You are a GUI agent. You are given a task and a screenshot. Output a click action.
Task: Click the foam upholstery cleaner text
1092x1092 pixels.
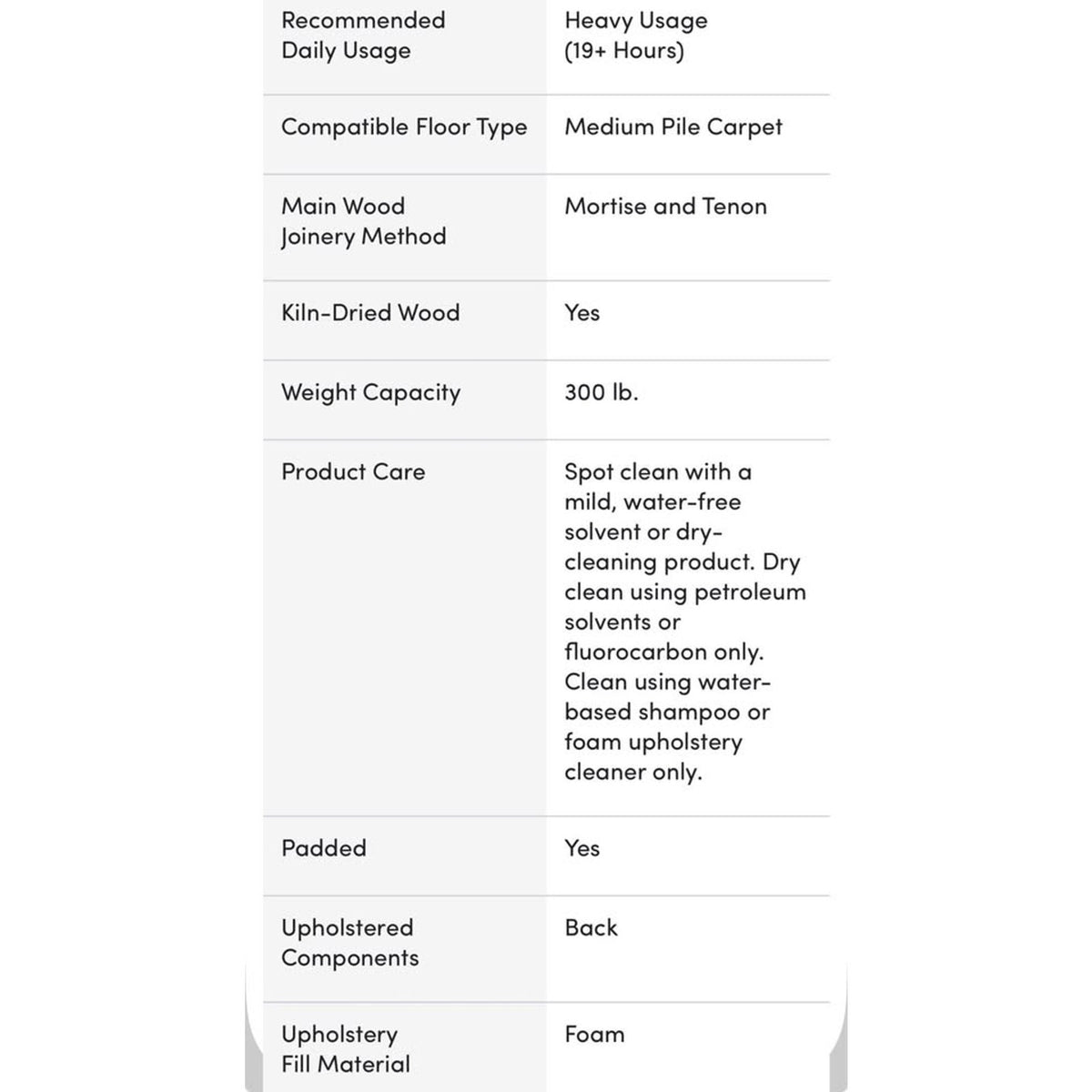(x=653, y=757)
